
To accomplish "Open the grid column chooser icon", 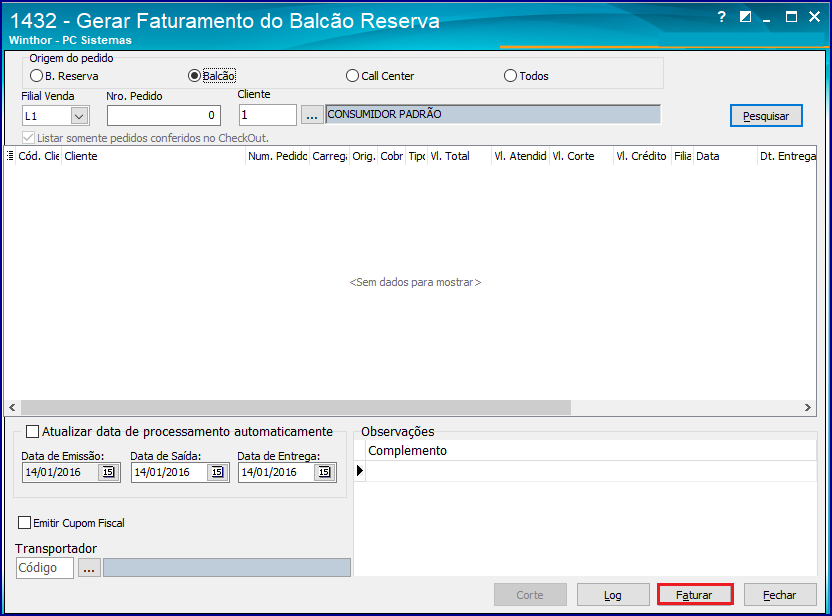I will [x=10, y=156].
